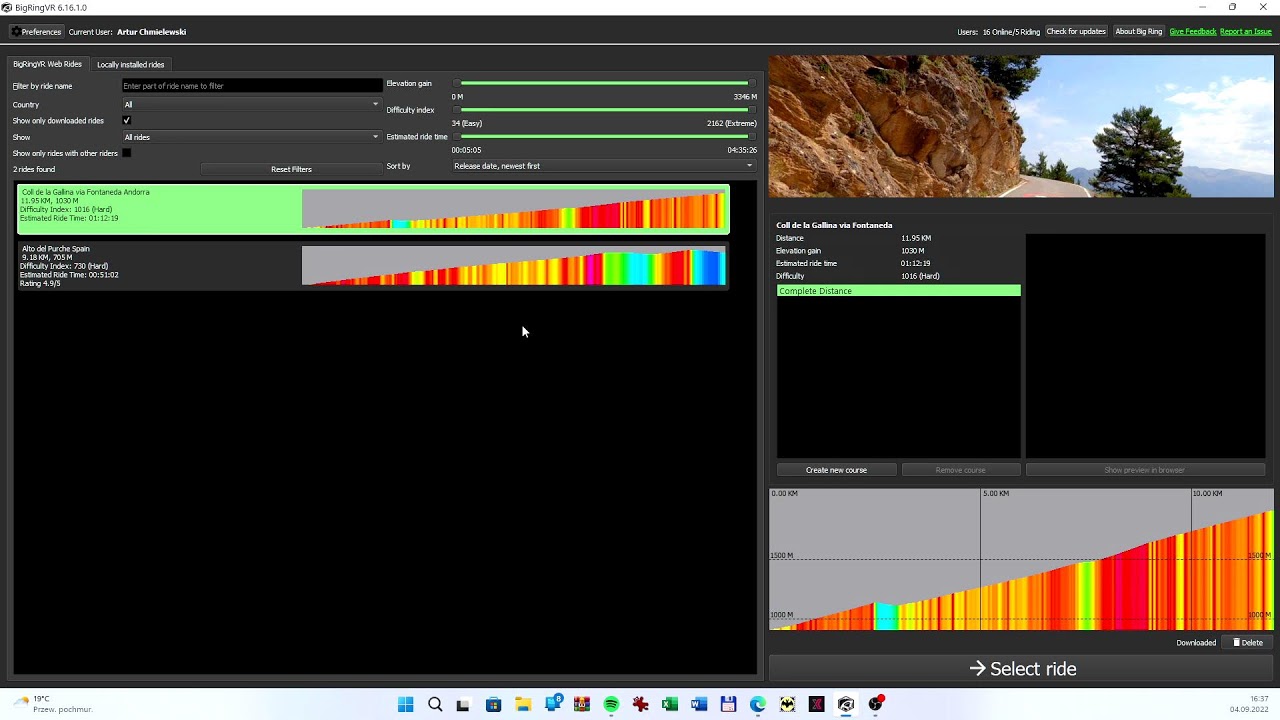Screen dimensions: 1280x720
Task: Open the Show rides dropdown
Action: pyautogui.click(x=251, y=137)
